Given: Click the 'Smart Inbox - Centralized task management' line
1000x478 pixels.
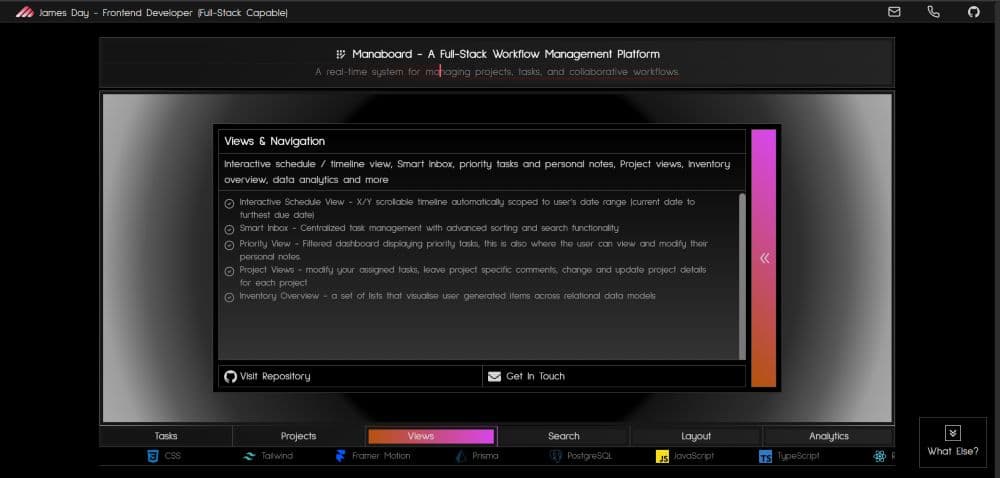Looking at the screenshot, I should pos(429,228).
